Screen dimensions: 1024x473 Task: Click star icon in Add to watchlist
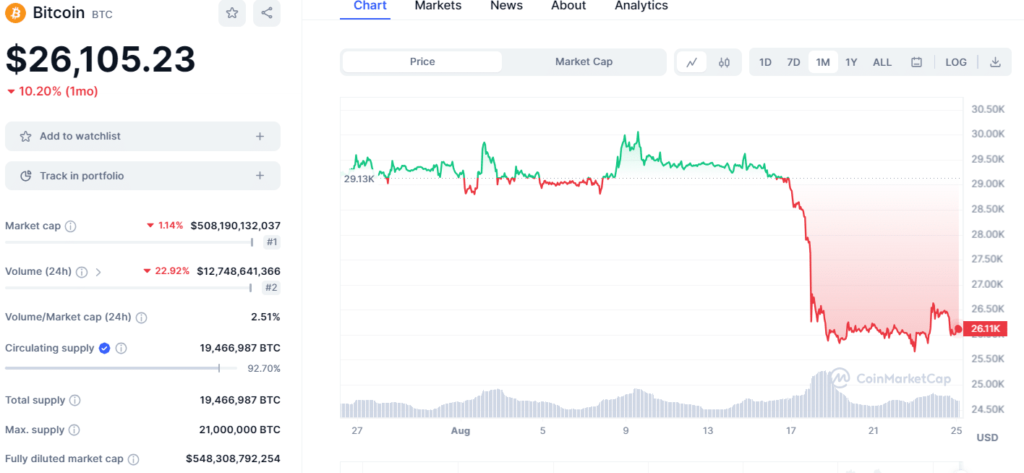tap(25, 137)
